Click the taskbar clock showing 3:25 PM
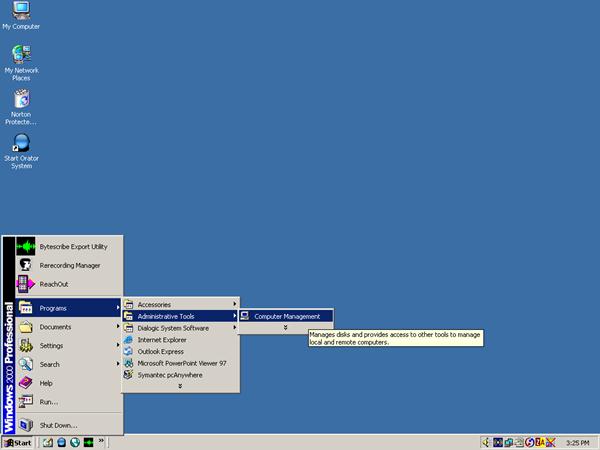The image size is (600, 450). click(x=577, y=443)
